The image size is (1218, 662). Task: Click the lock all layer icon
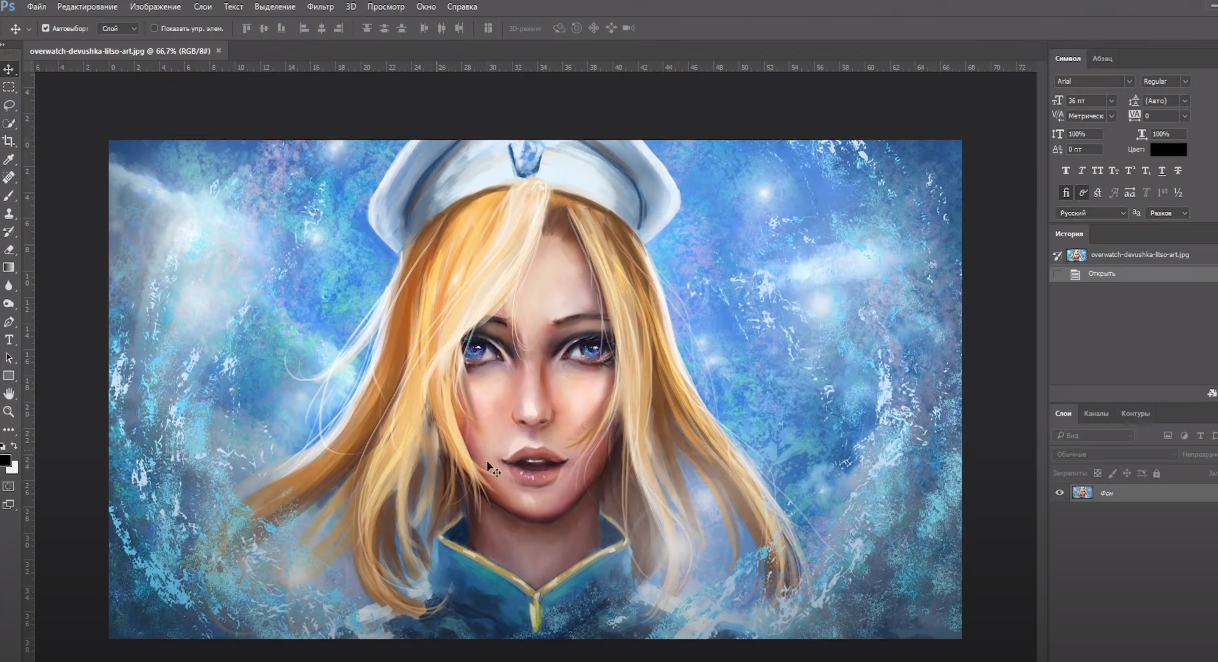[x=1157, y=473]
